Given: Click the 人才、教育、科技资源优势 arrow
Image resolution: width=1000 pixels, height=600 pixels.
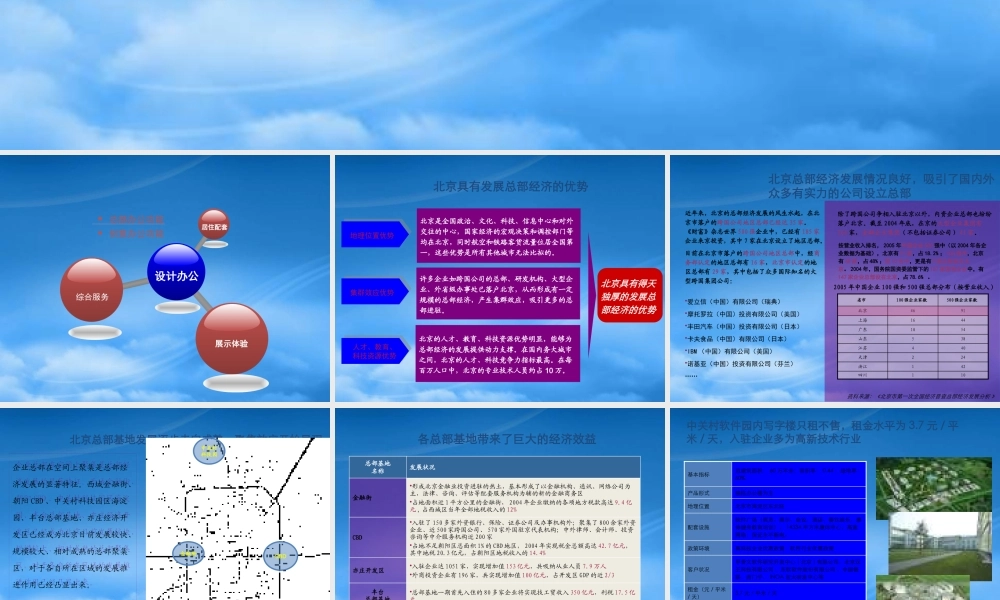Looking at the screenshot, I should point(374,351).
